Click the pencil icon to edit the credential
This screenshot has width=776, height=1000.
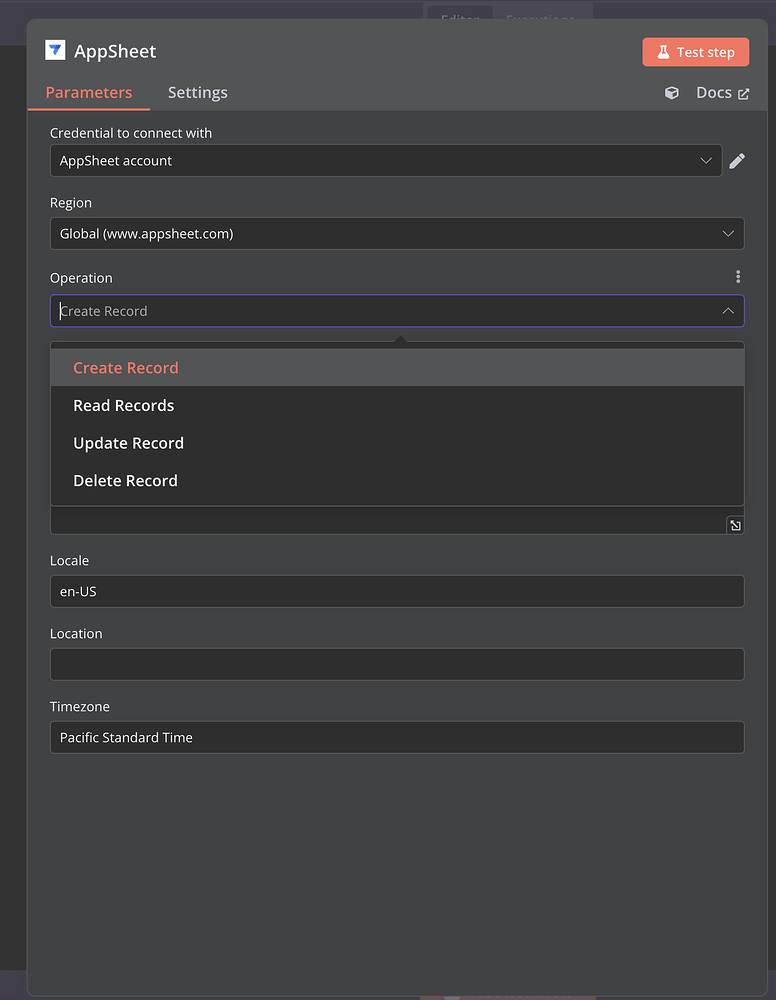[x=737, y=160]
